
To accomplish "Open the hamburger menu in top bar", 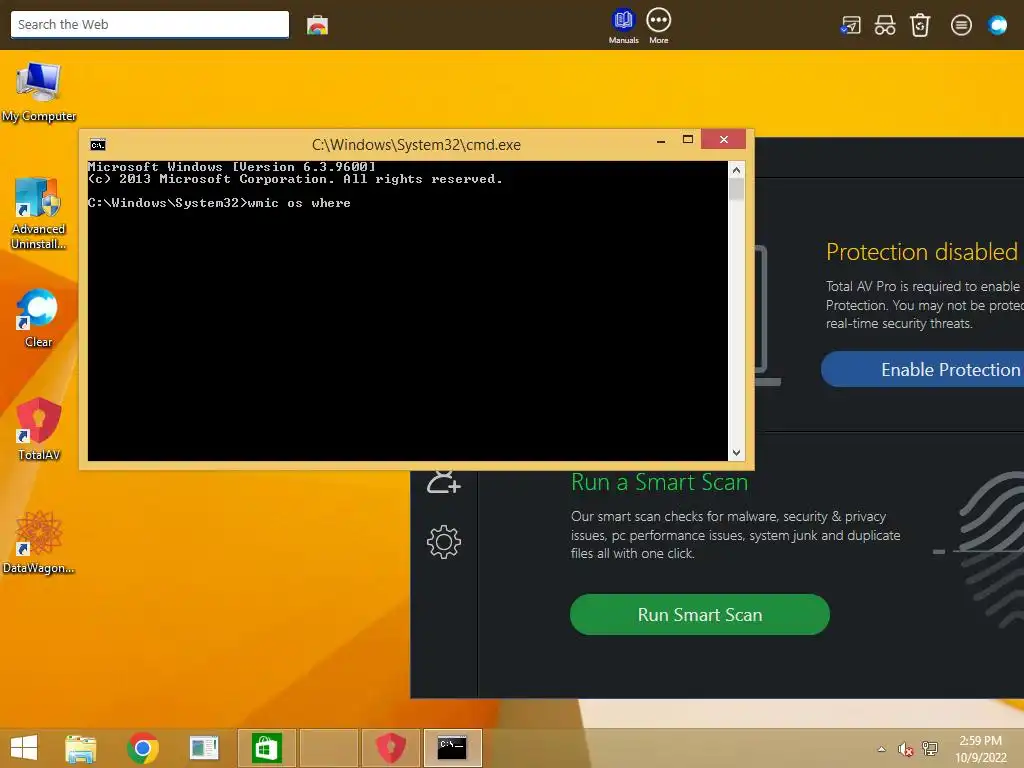I will click(x=961, y=25).
